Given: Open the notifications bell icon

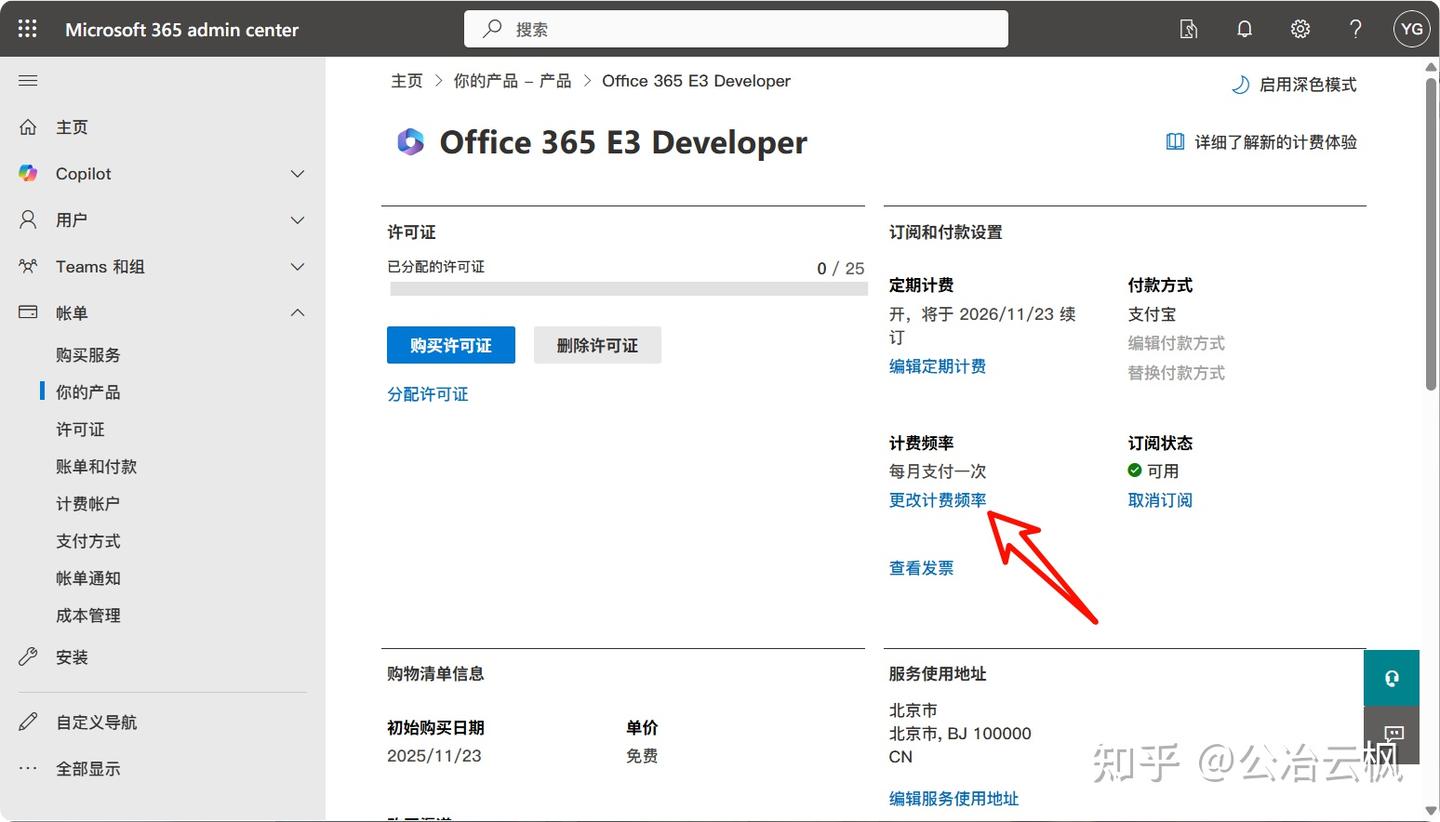Looking at the screenshot, I should click(x=1244, y=29).
